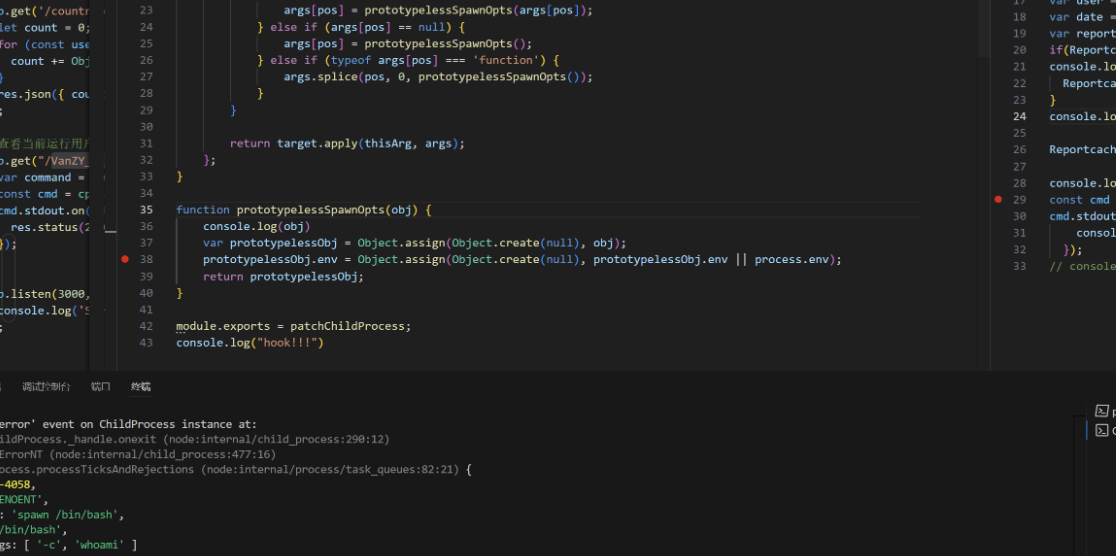This screenshot has height=556, width=1116.
Task: Switch to the 调试控制台 panel tab
Action: click(46, 387)
